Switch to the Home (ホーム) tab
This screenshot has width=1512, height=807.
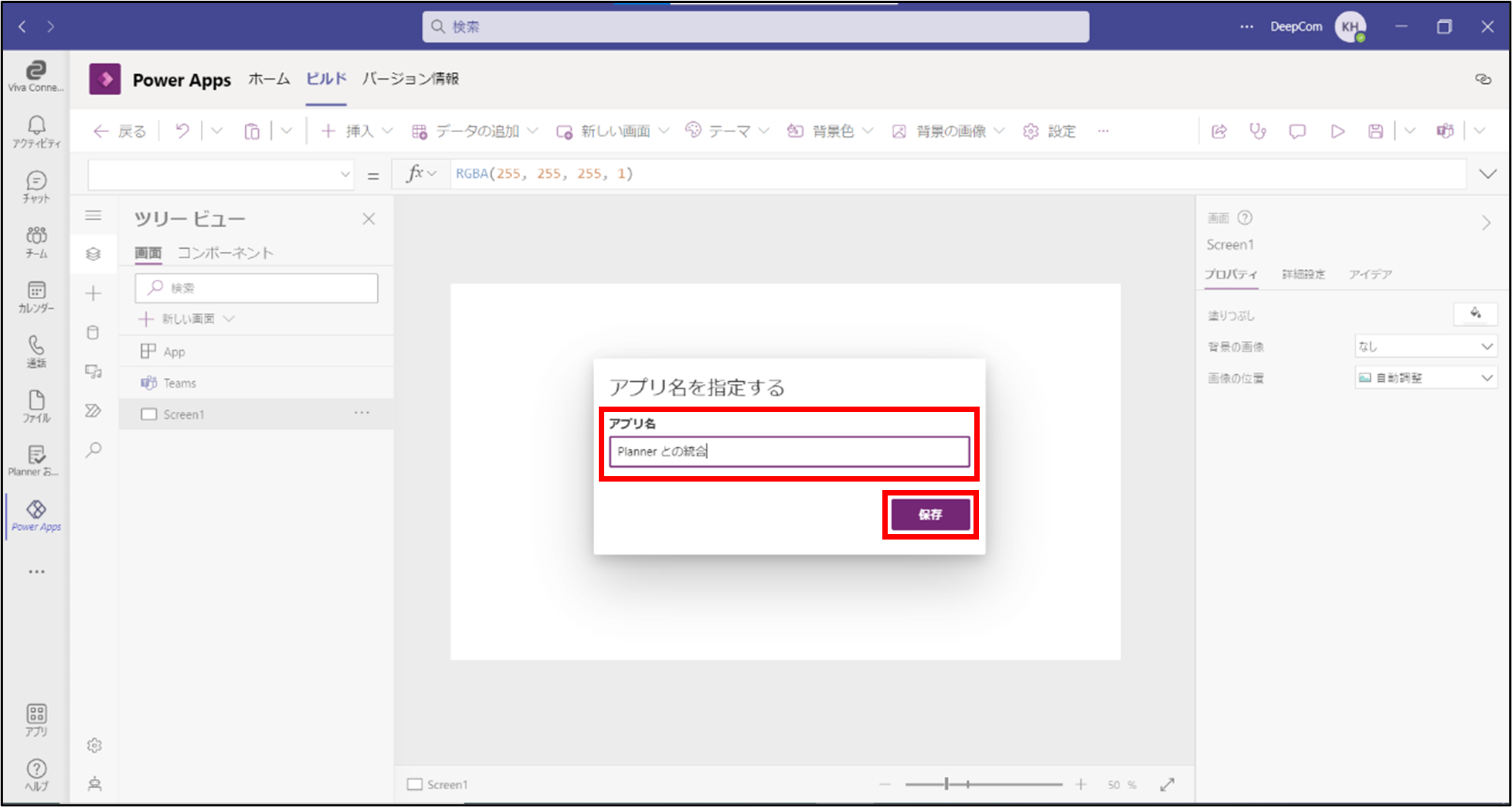coord(269,79)
